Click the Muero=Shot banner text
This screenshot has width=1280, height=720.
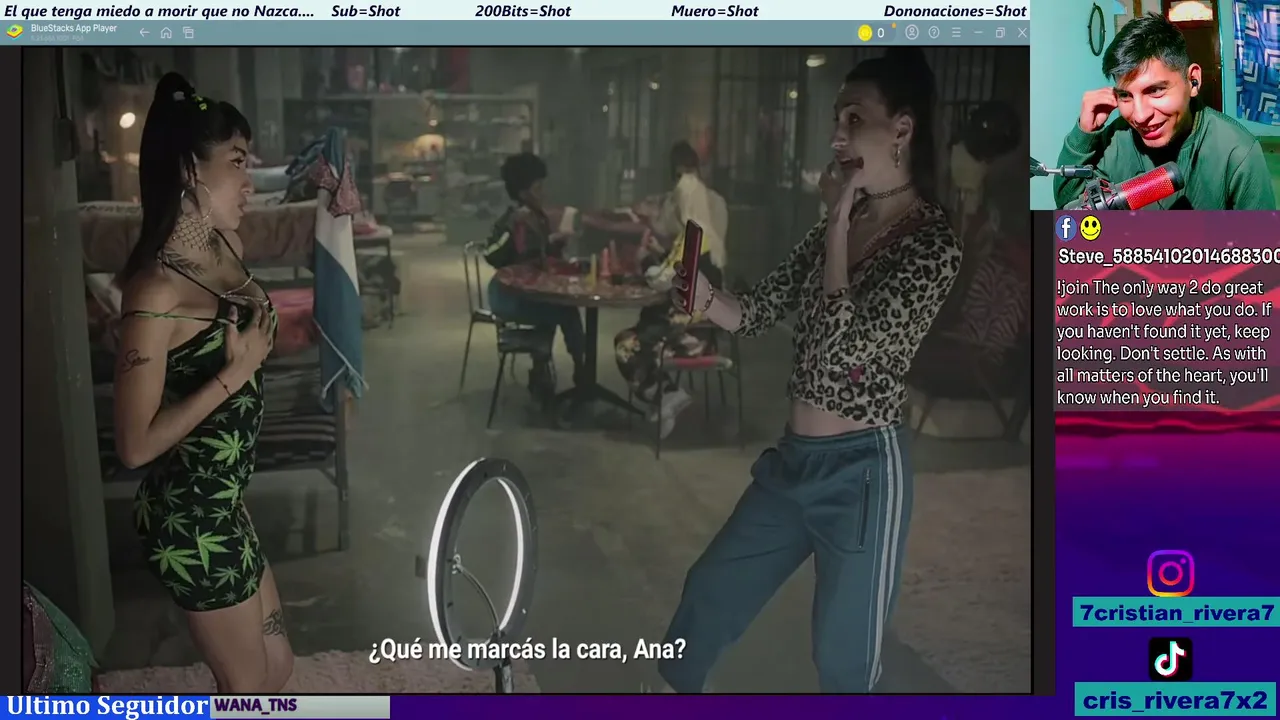tap(715, 11)
